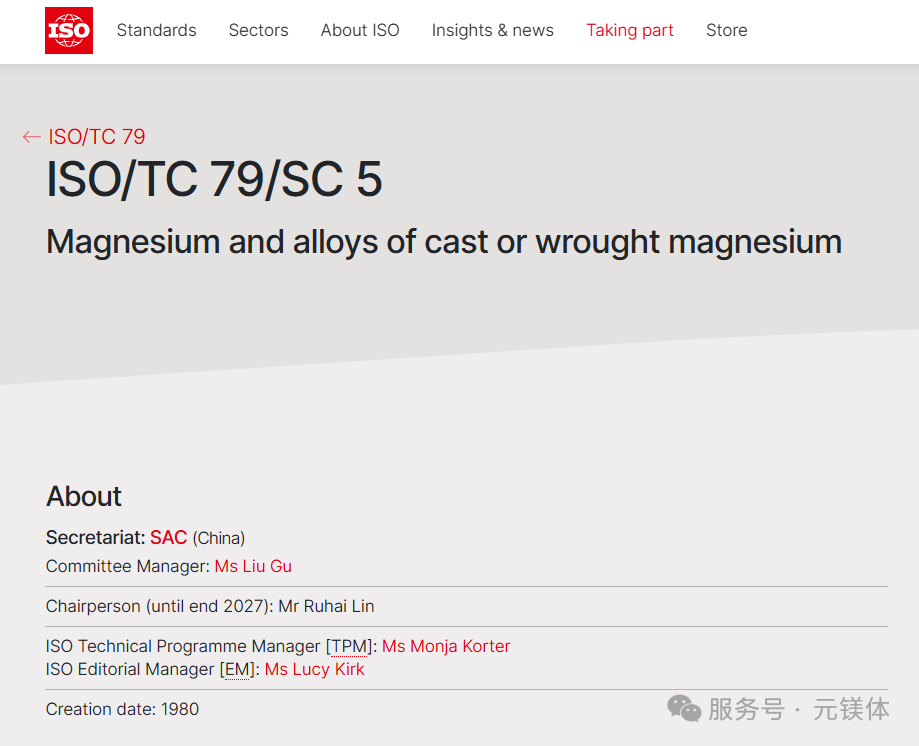
Task: Go to the Store
Action: point(727,30)
